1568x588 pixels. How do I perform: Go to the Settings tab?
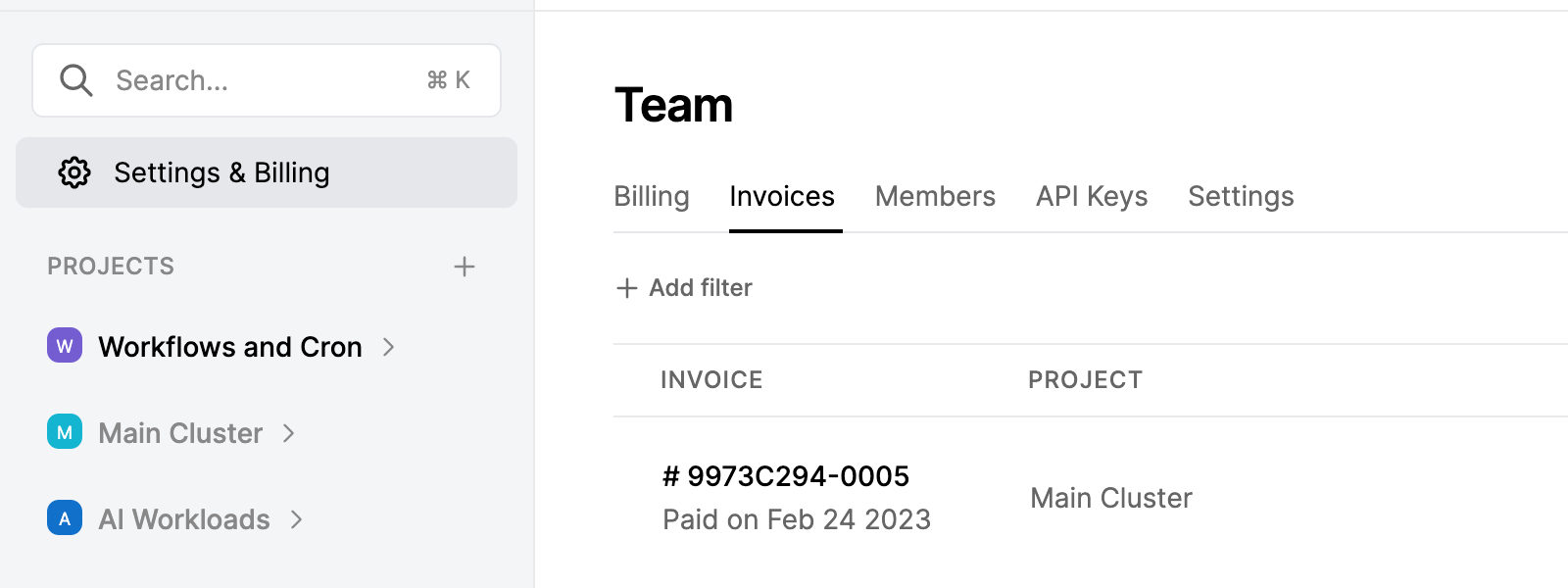tap(1241, 197)
